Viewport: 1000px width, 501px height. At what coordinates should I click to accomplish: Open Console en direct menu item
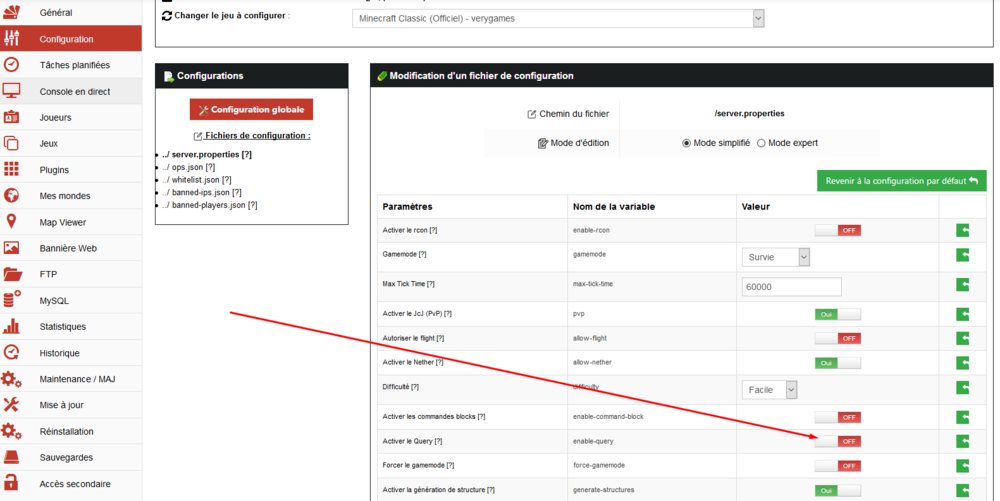click(74, 91)
